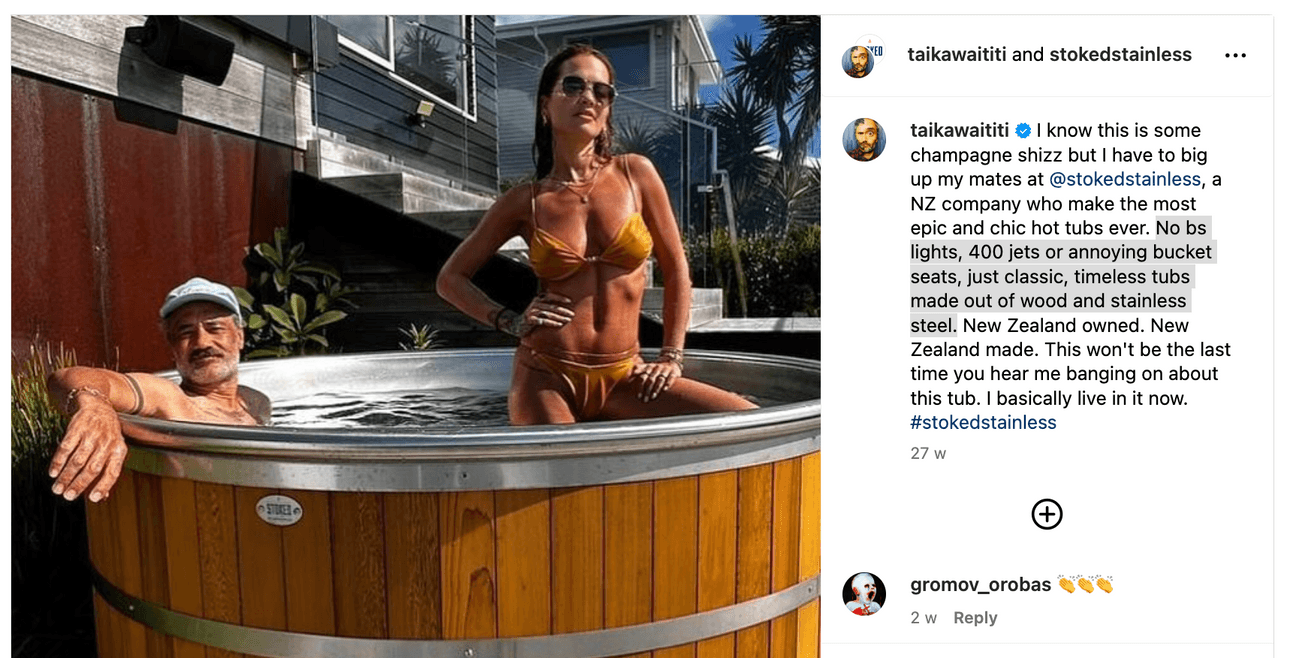Click the 27 w post timestamp

(928, 454)
